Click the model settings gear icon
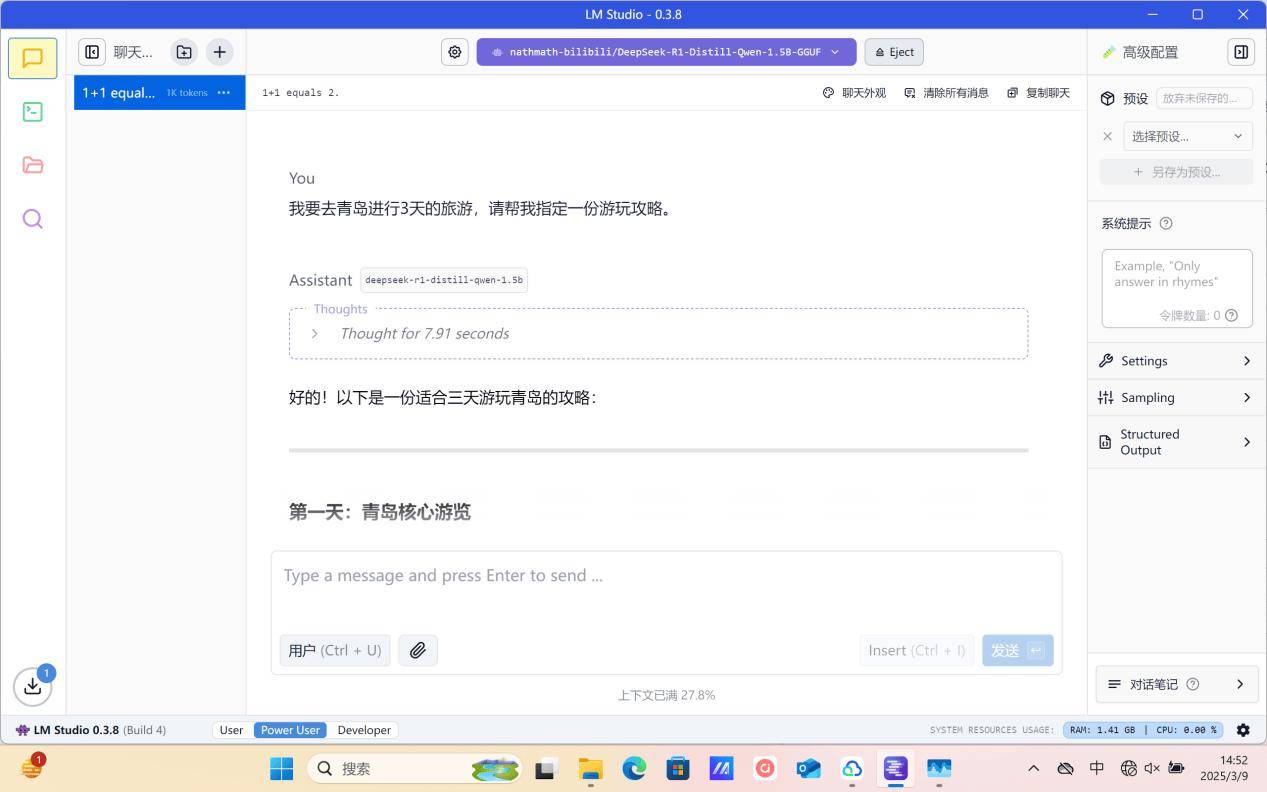Screen dimensions: 1267x792 (x=455, y=52)
